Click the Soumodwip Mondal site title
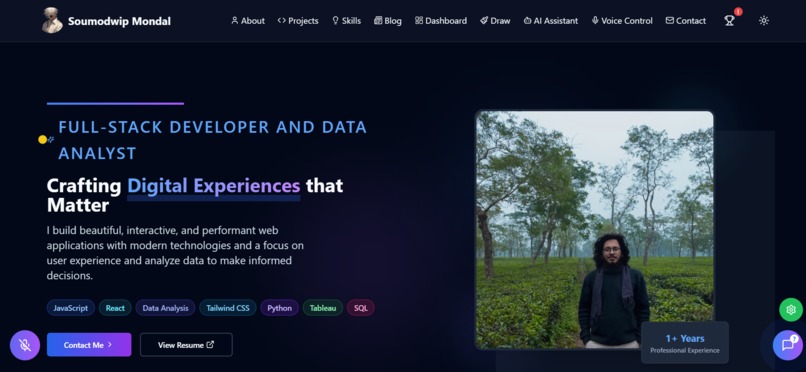This screenshot has width=806, height=372. click(x=119, y=21)
